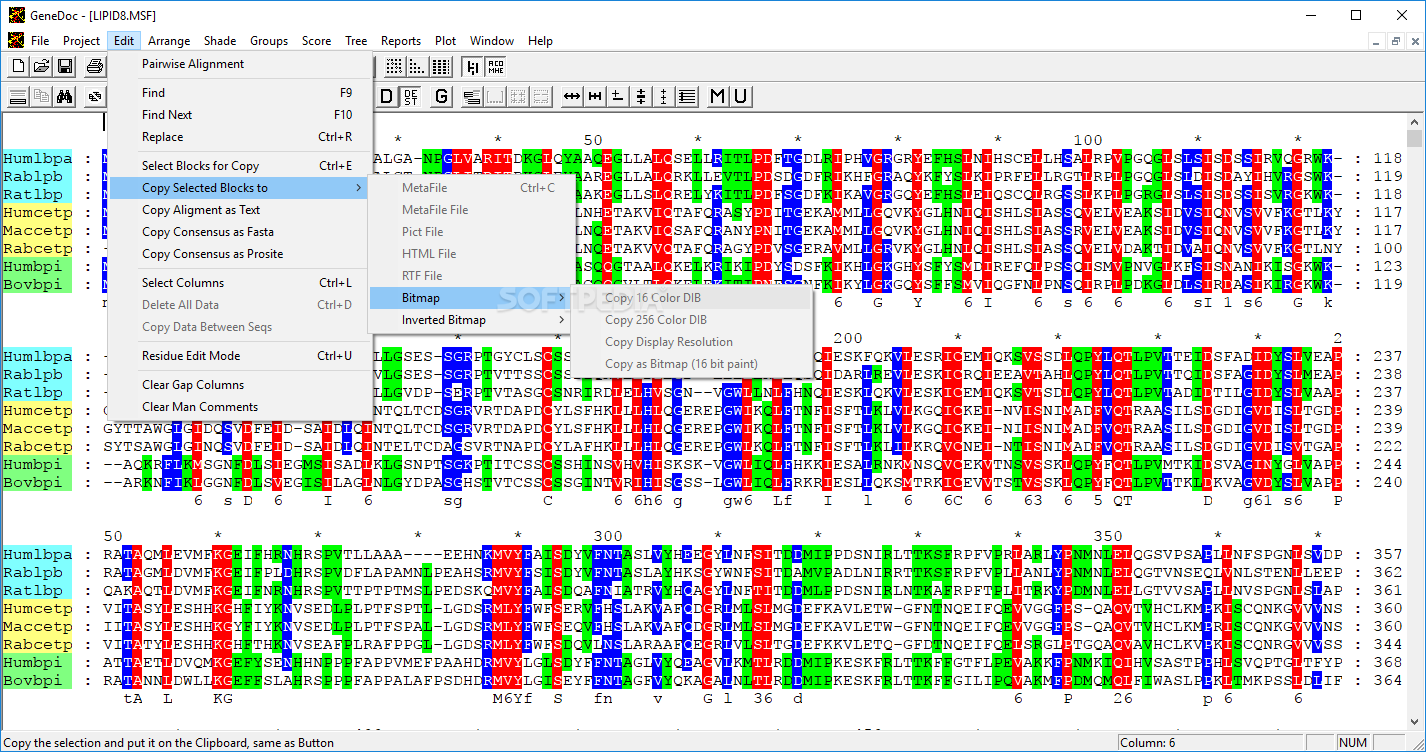Click the vertical arrows with center line icon
Image resolution: width=1426 pixels, height=752 pixels.
641,97
